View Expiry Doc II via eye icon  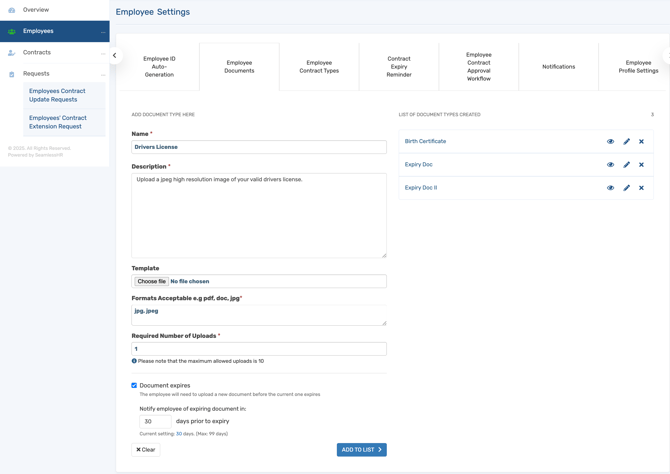(611, 188)
